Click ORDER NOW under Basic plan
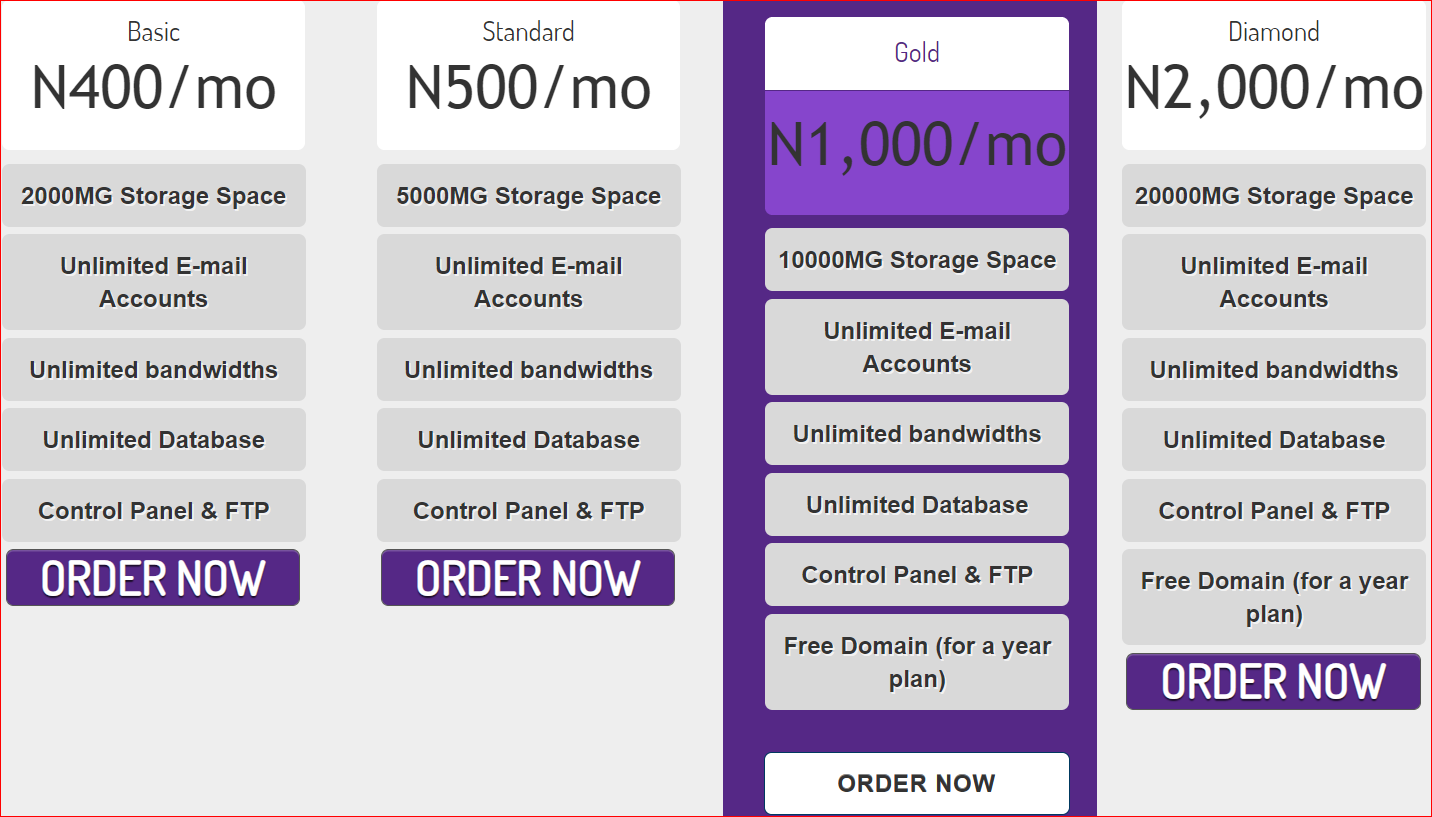This screenshot has height=817, width=1432. click(153, 578)
